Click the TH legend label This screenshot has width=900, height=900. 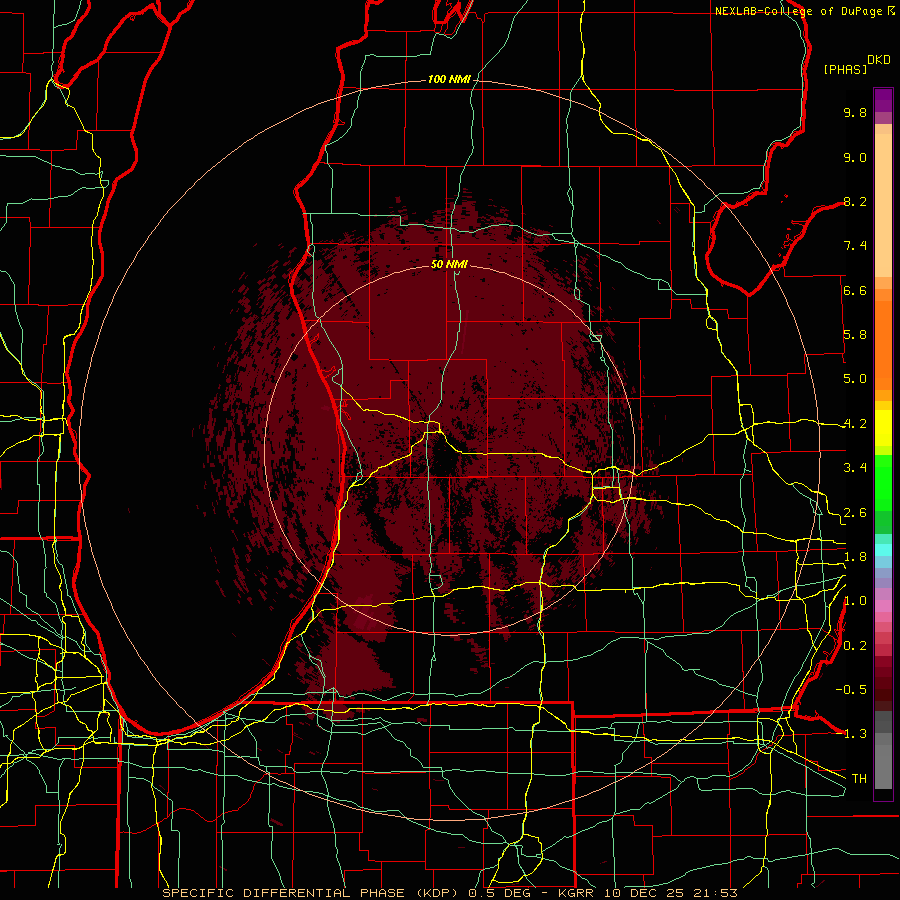click(x=859, y=778)
